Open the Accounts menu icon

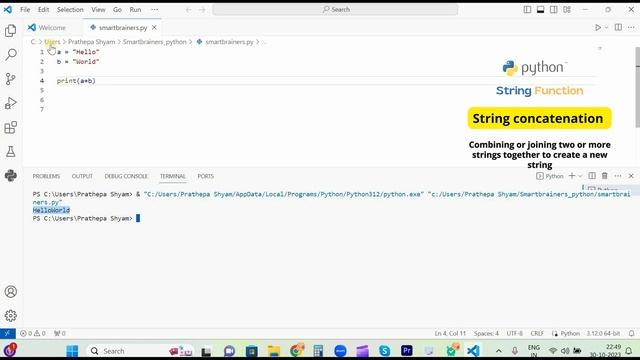point(11,292)
